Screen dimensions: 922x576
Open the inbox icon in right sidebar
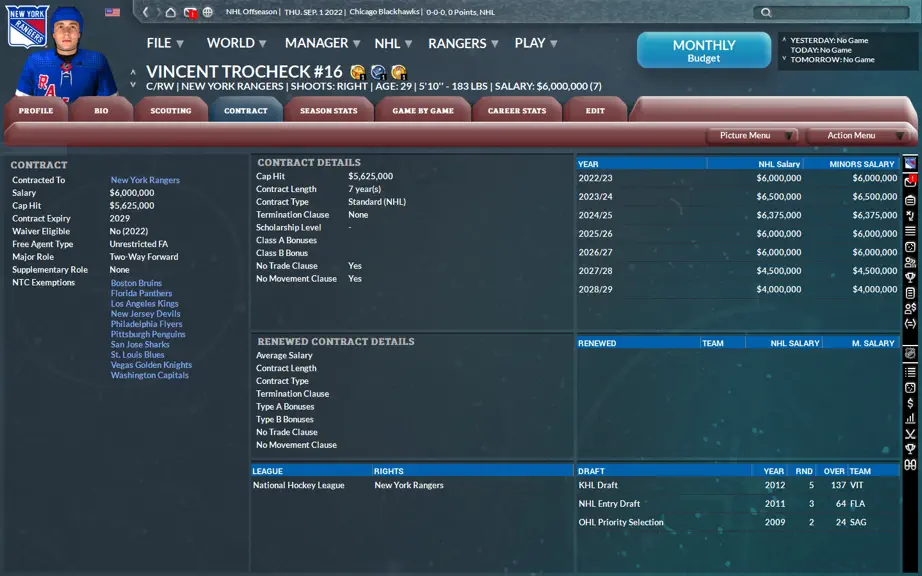(x=910, y=181)
